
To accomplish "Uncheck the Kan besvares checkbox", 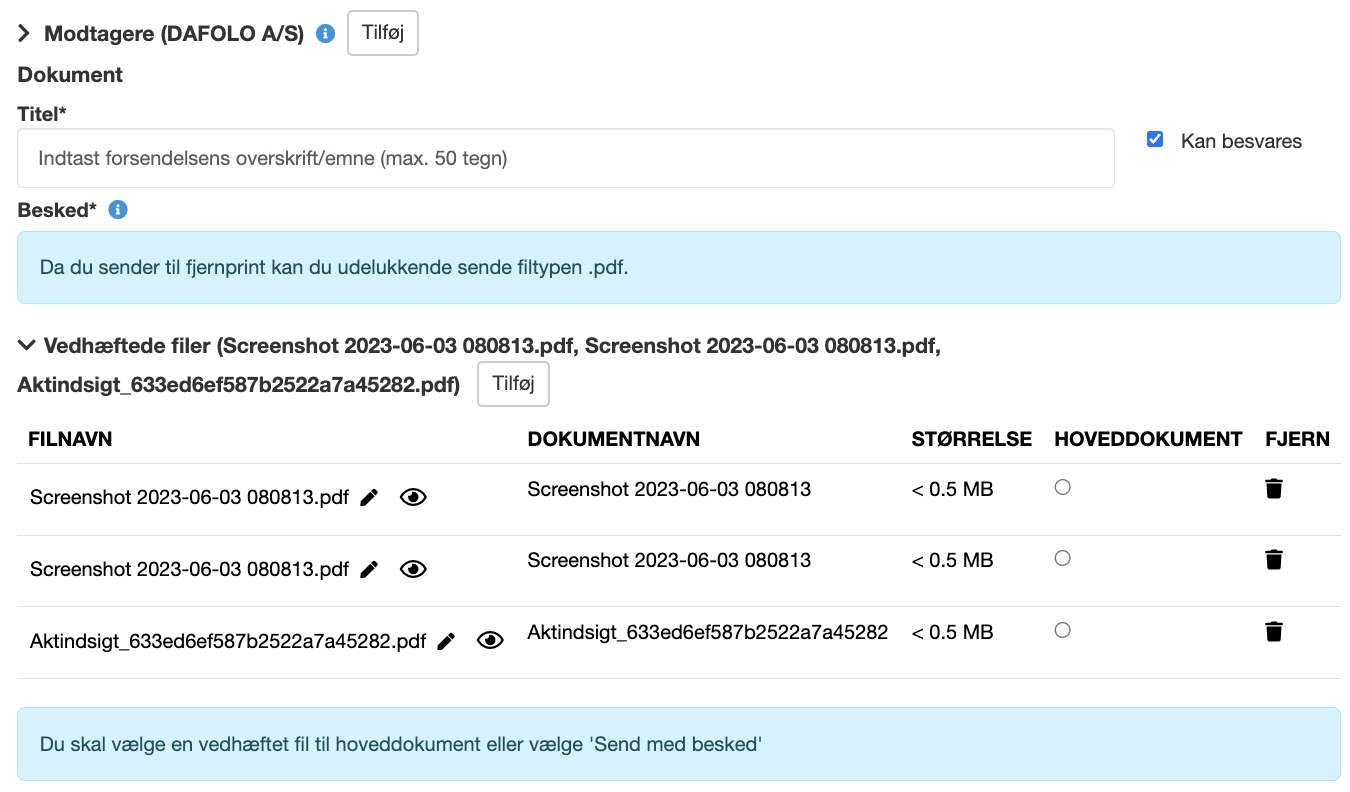I will point(1155,140).
